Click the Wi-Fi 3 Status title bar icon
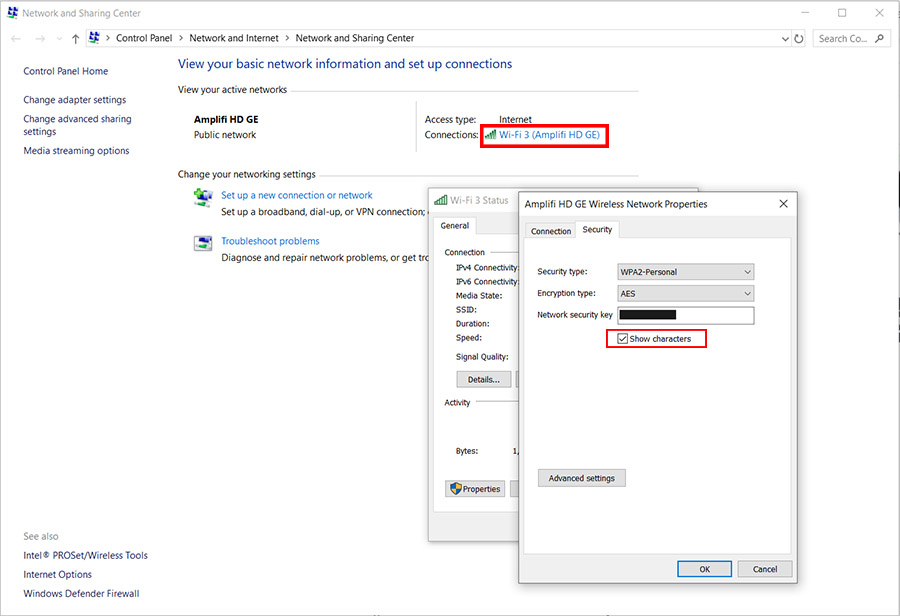The height and width of the screenshot is (616, 900). (440, 200)
